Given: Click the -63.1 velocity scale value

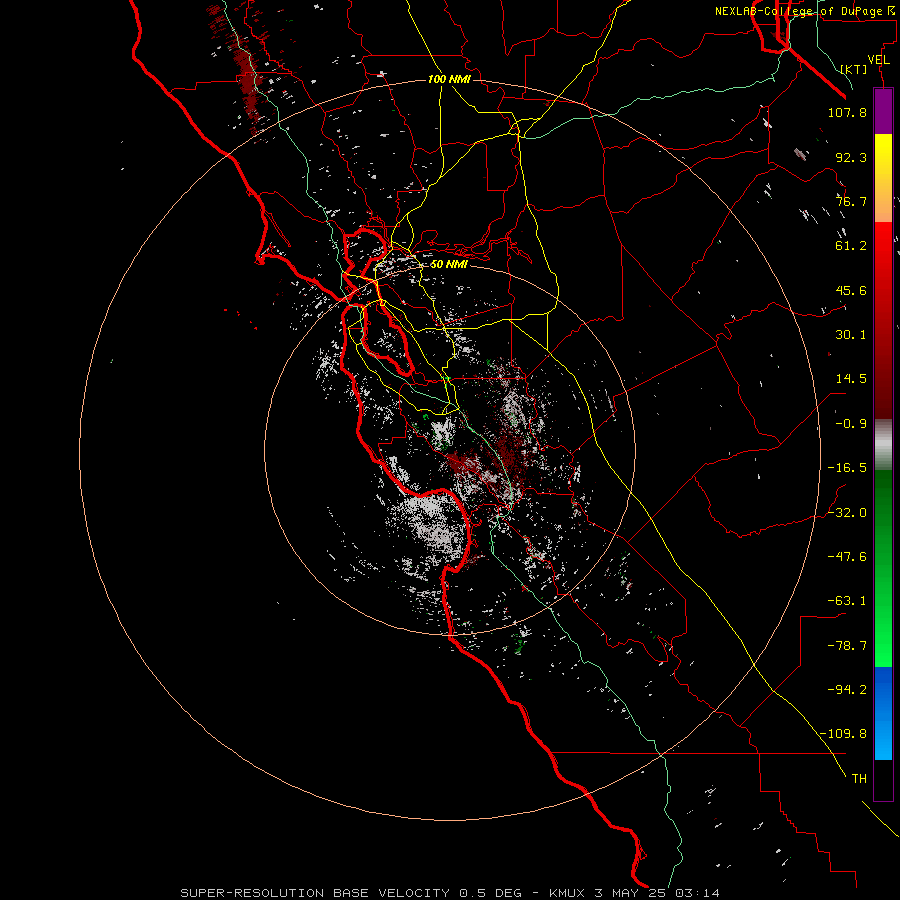Looking at the screenshot, I should pos(847,601).
